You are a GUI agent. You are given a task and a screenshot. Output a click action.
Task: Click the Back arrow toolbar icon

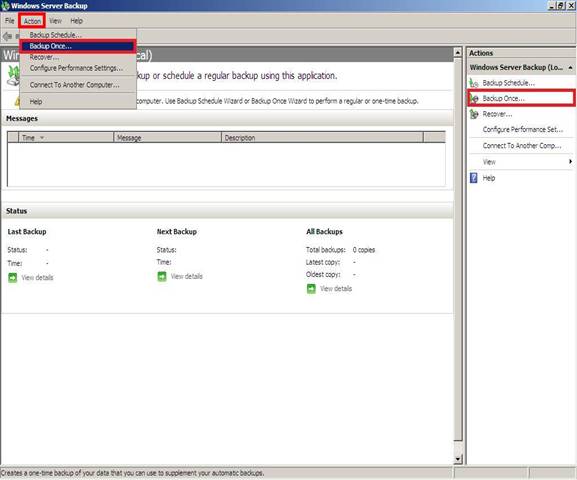pos(7,36)
